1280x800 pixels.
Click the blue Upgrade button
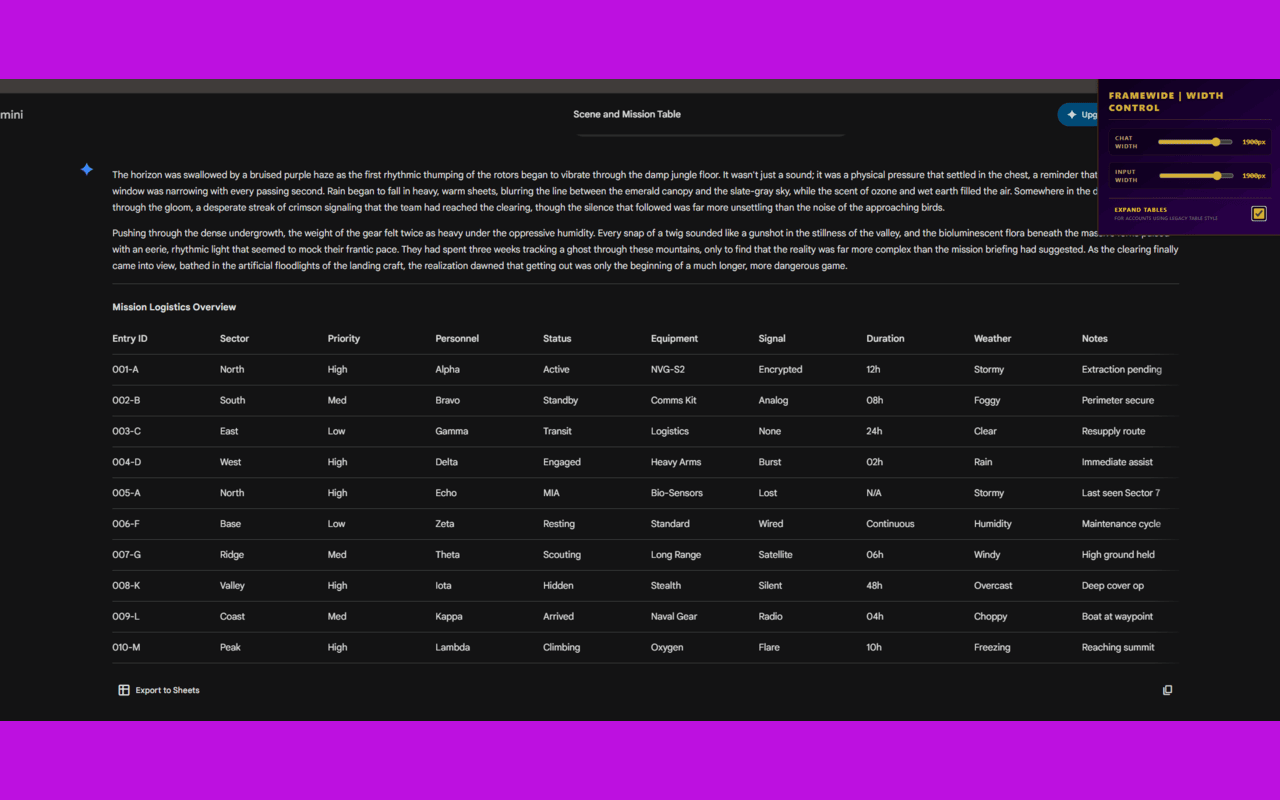(x=1078, y=115)
